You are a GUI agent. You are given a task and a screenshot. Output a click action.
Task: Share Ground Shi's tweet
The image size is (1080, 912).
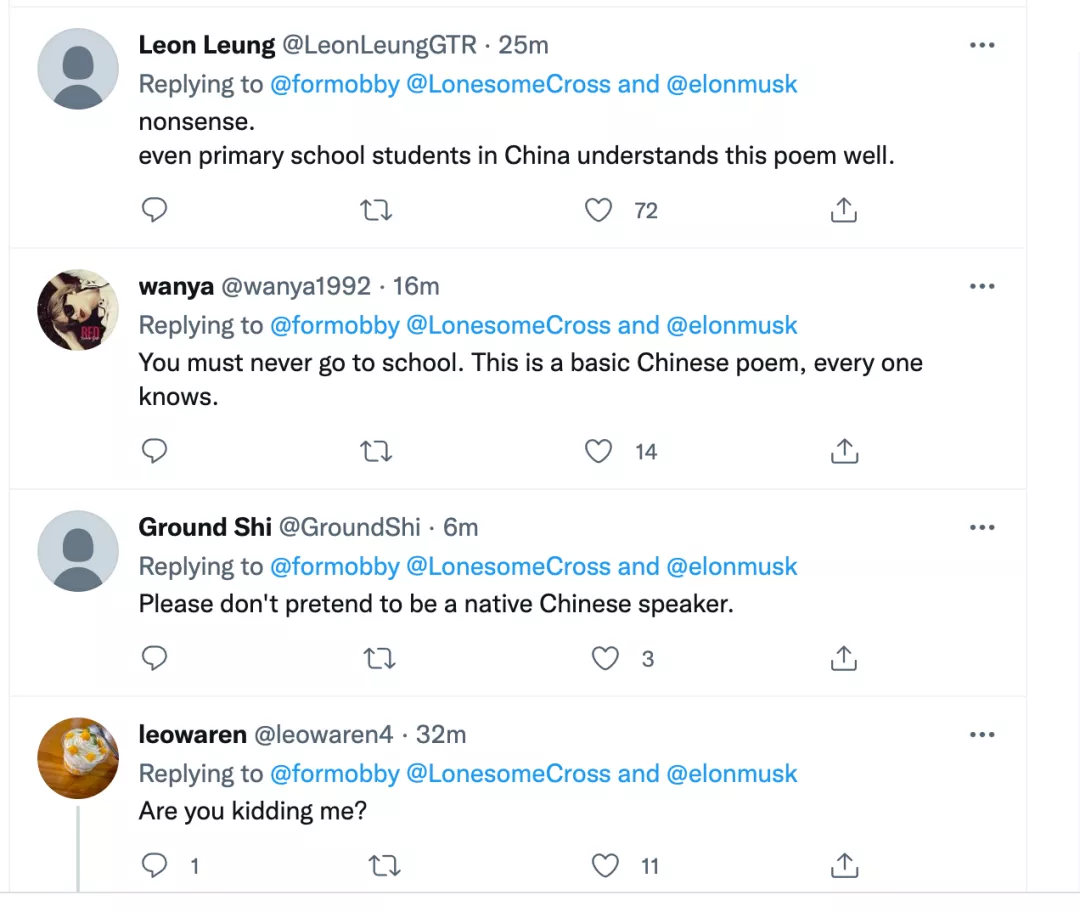(844, 658)
